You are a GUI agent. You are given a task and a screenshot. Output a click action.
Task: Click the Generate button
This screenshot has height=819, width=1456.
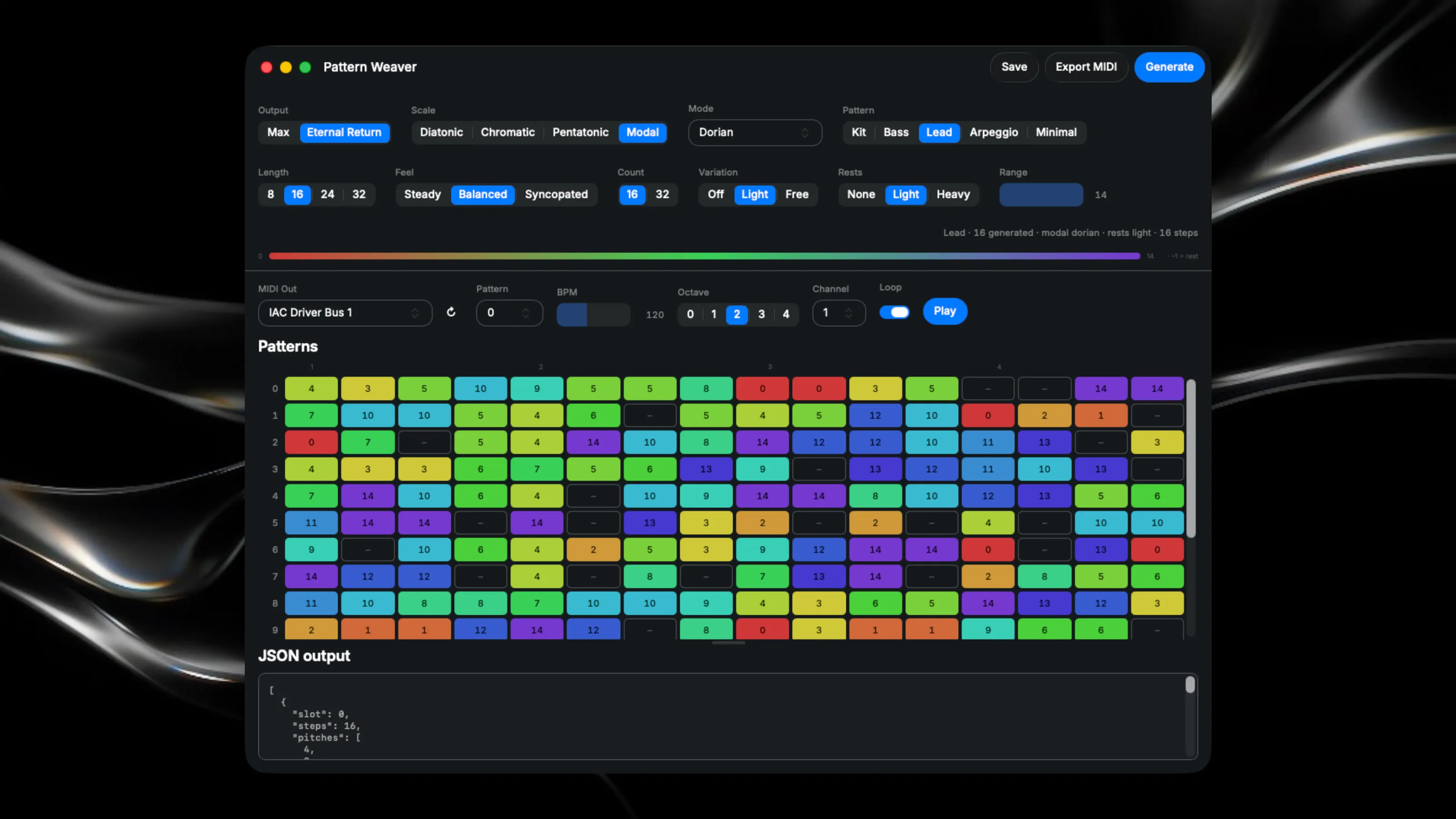pyautogui.click(x=1169, y=67)
